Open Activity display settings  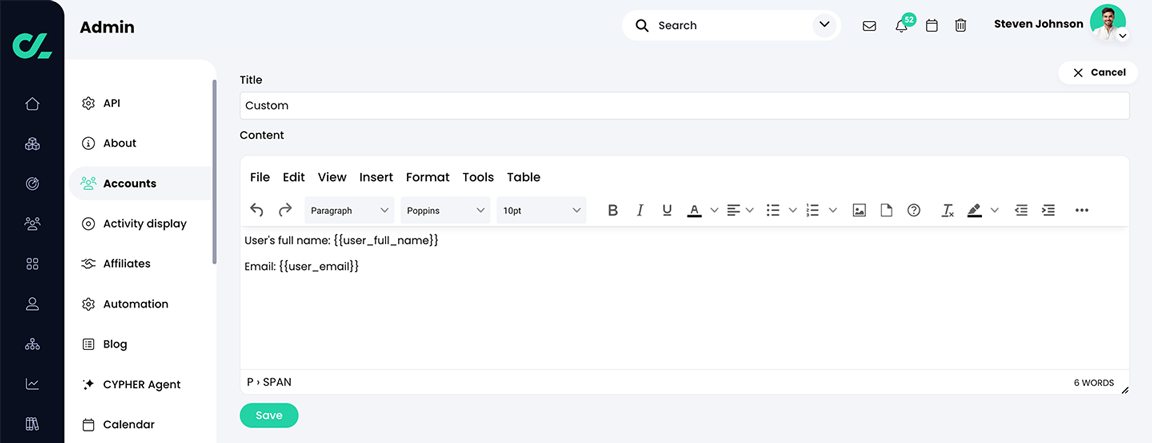point(140,223)
